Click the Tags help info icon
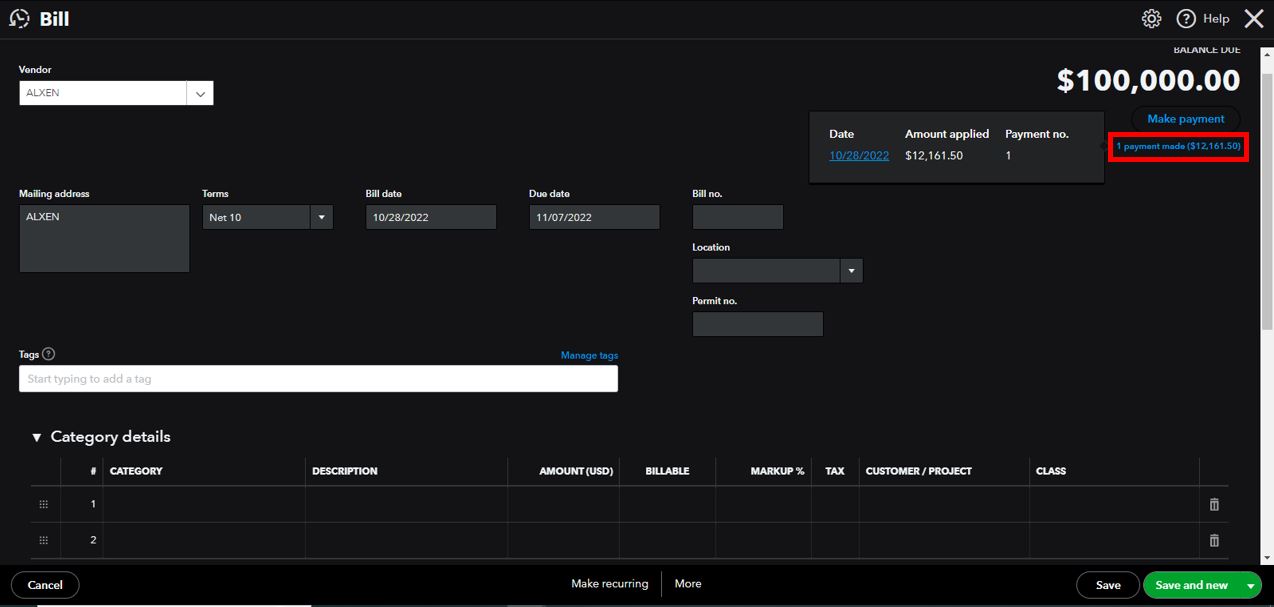This screenshot has width=1274, height=607. 49,354
